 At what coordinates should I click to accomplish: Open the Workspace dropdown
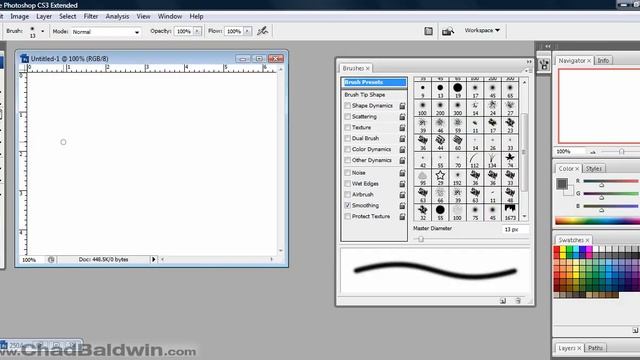pos(482,30)
